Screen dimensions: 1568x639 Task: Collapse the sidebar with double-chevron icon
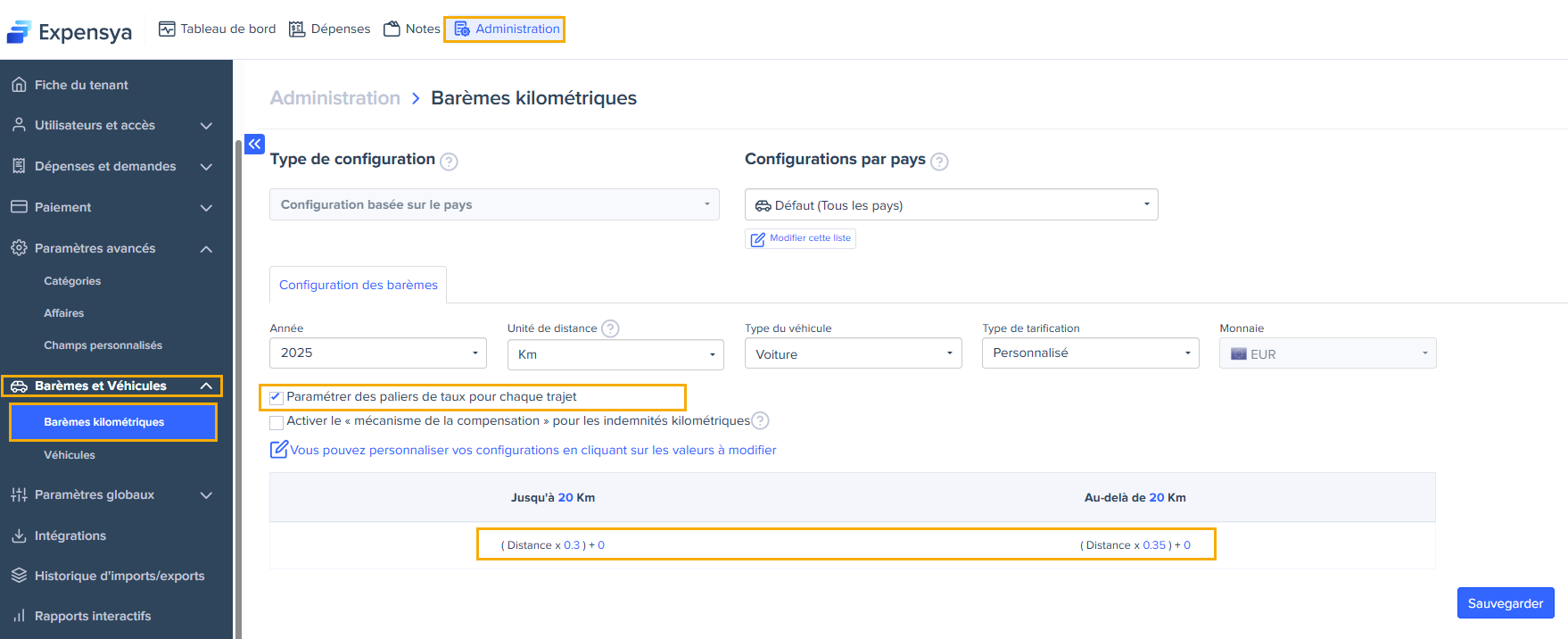point(254,144)
